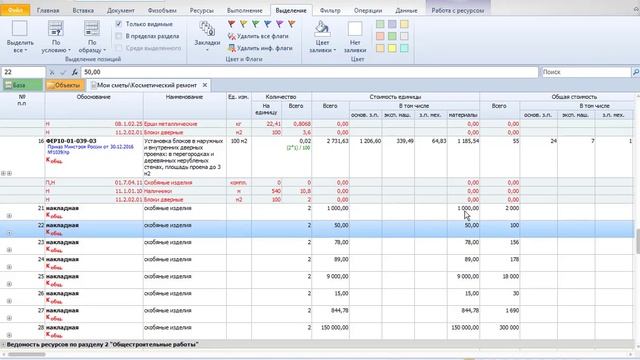Screen dimensions: 640x360
Task: Switch to 'Главная' ribbon tab
Action: coord(48,10)
